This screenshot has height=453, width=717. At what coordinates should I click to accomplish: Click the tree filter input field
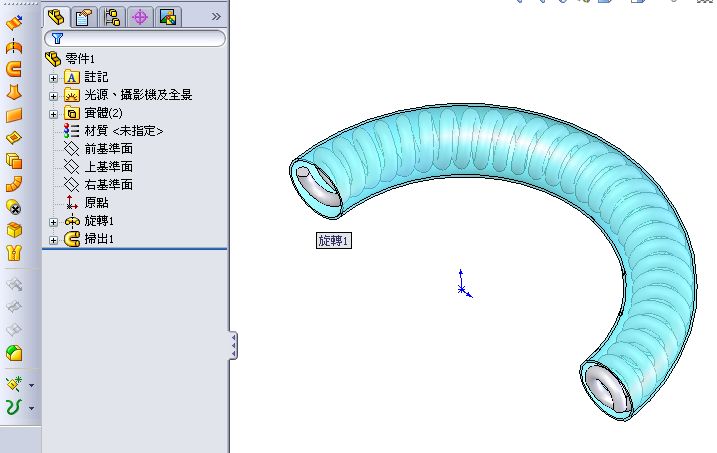[x=135, y=38]
